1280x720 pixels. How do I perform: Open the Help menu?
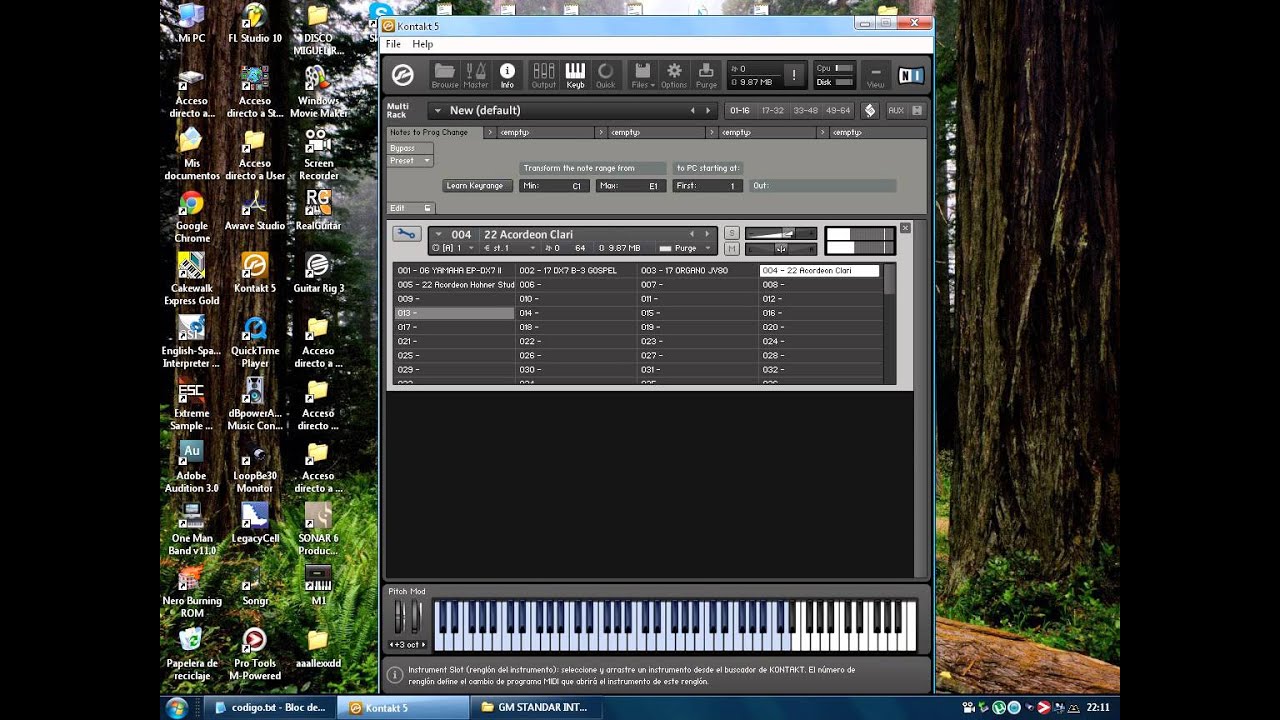click(x=423, y=44)
